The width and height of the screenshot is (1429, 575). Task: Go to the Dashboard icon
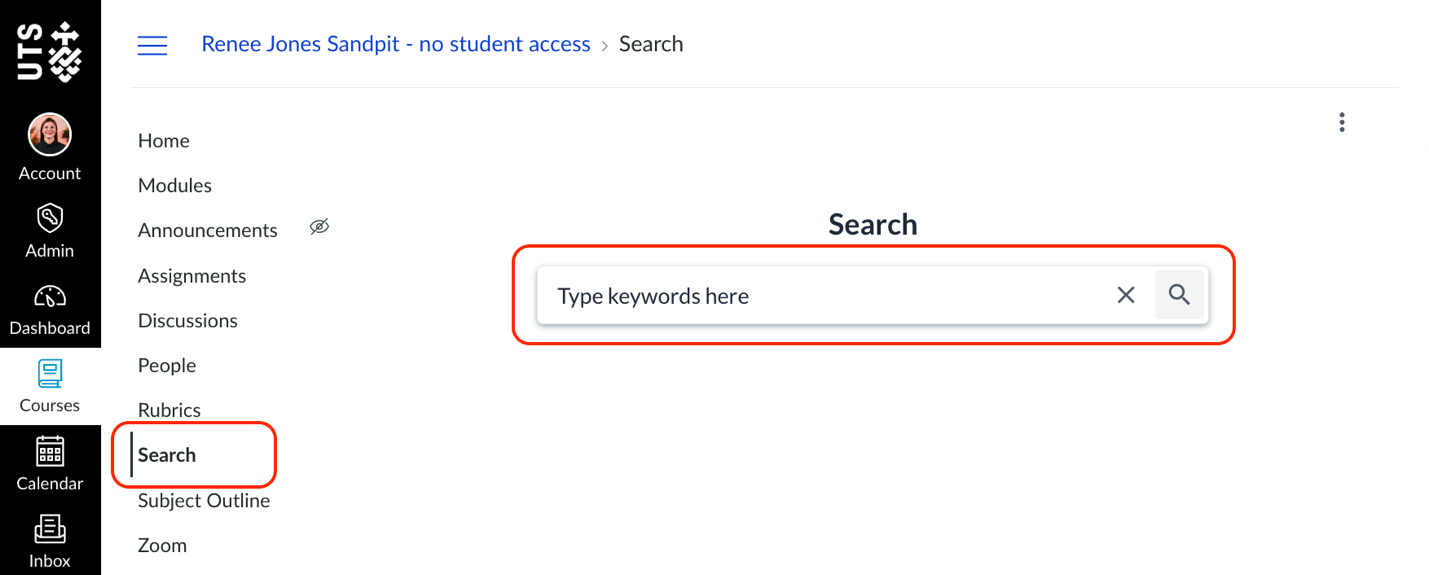coord(49,297)
